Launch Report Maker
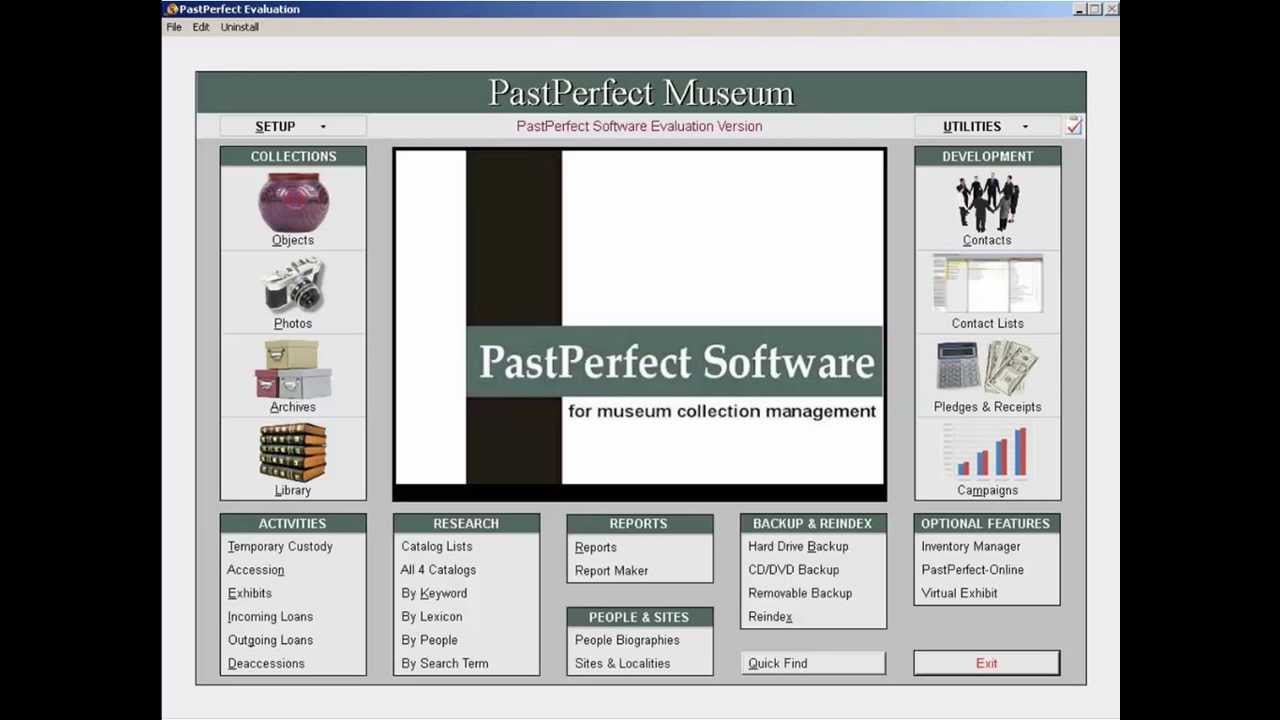 coord(612,571)
